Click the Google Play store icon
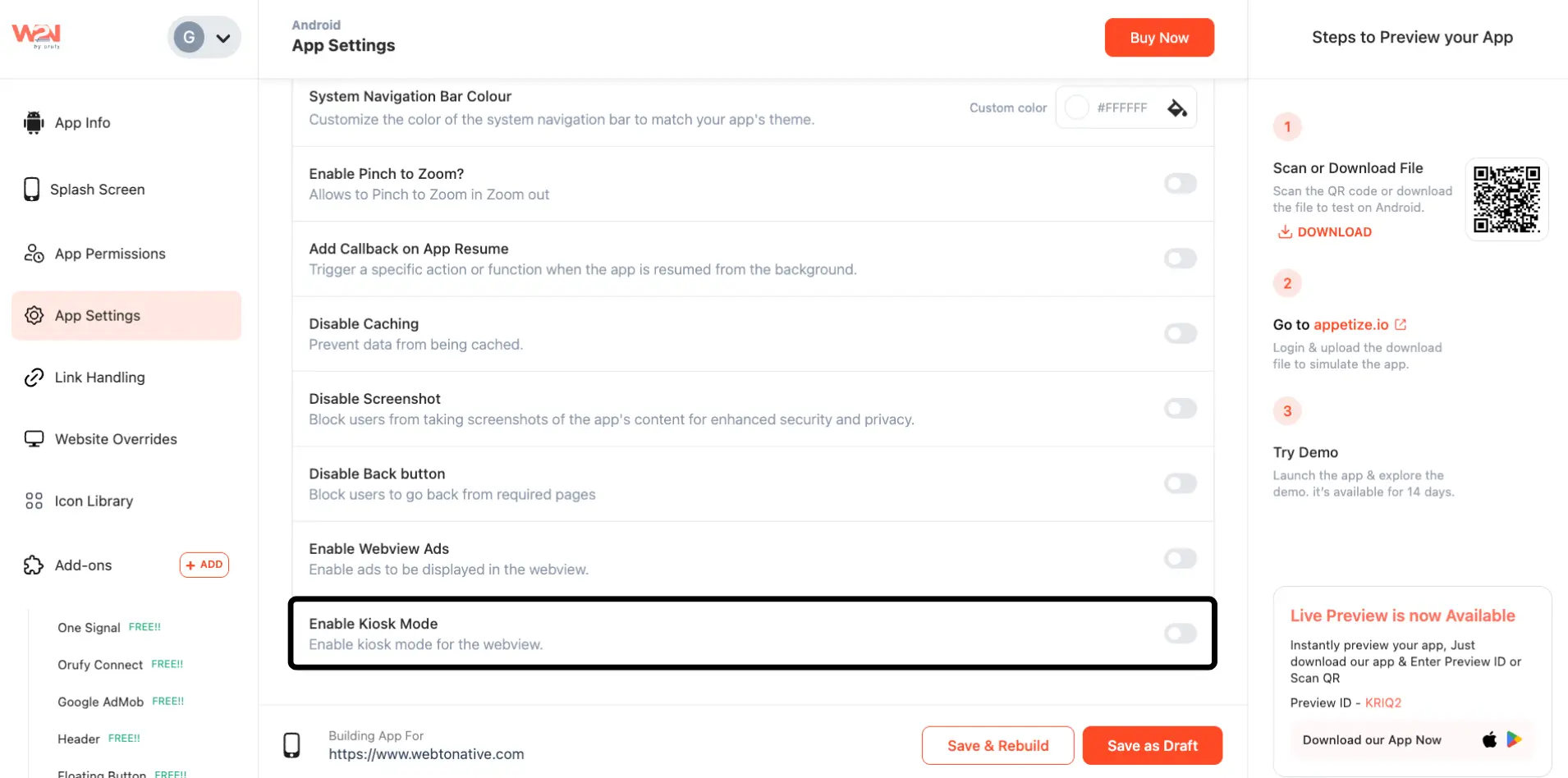 [1515, 739]
